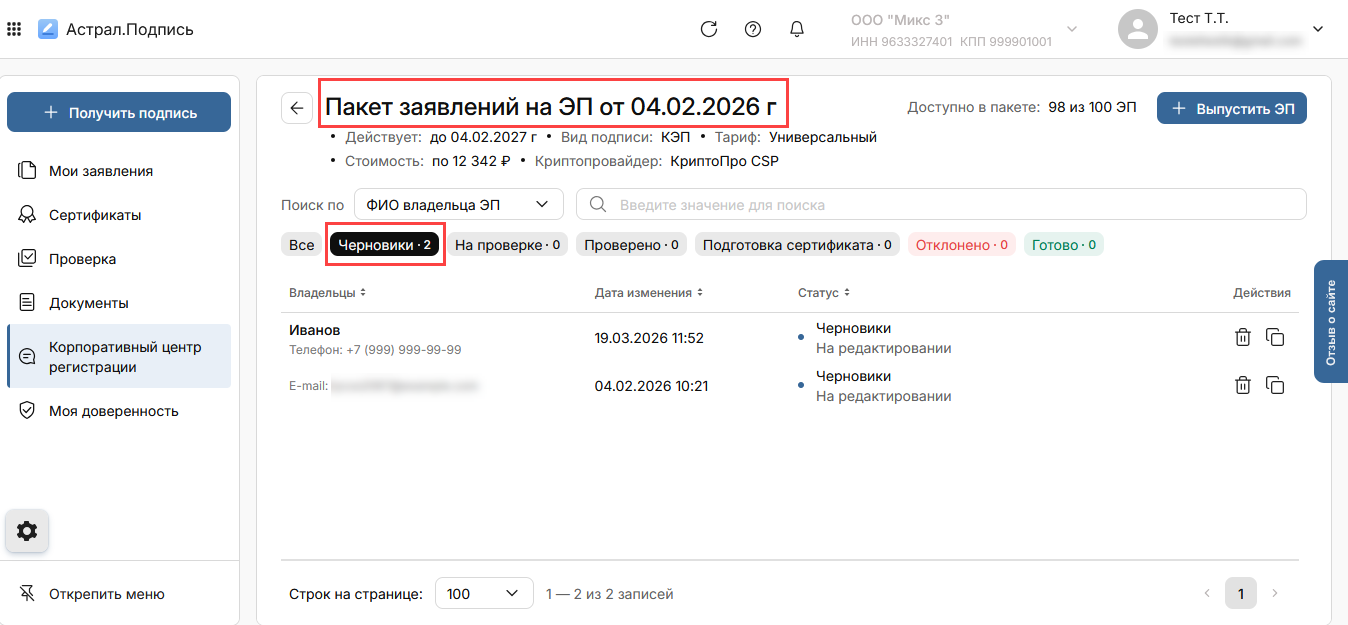Click the apps grid launcher icon
This screenshot has height=625, width=1348.
tap(14, 30)
